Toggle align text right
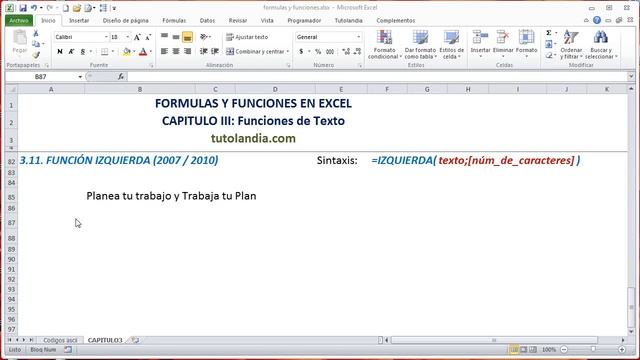640x360 pixels. [x=187, y=51]
